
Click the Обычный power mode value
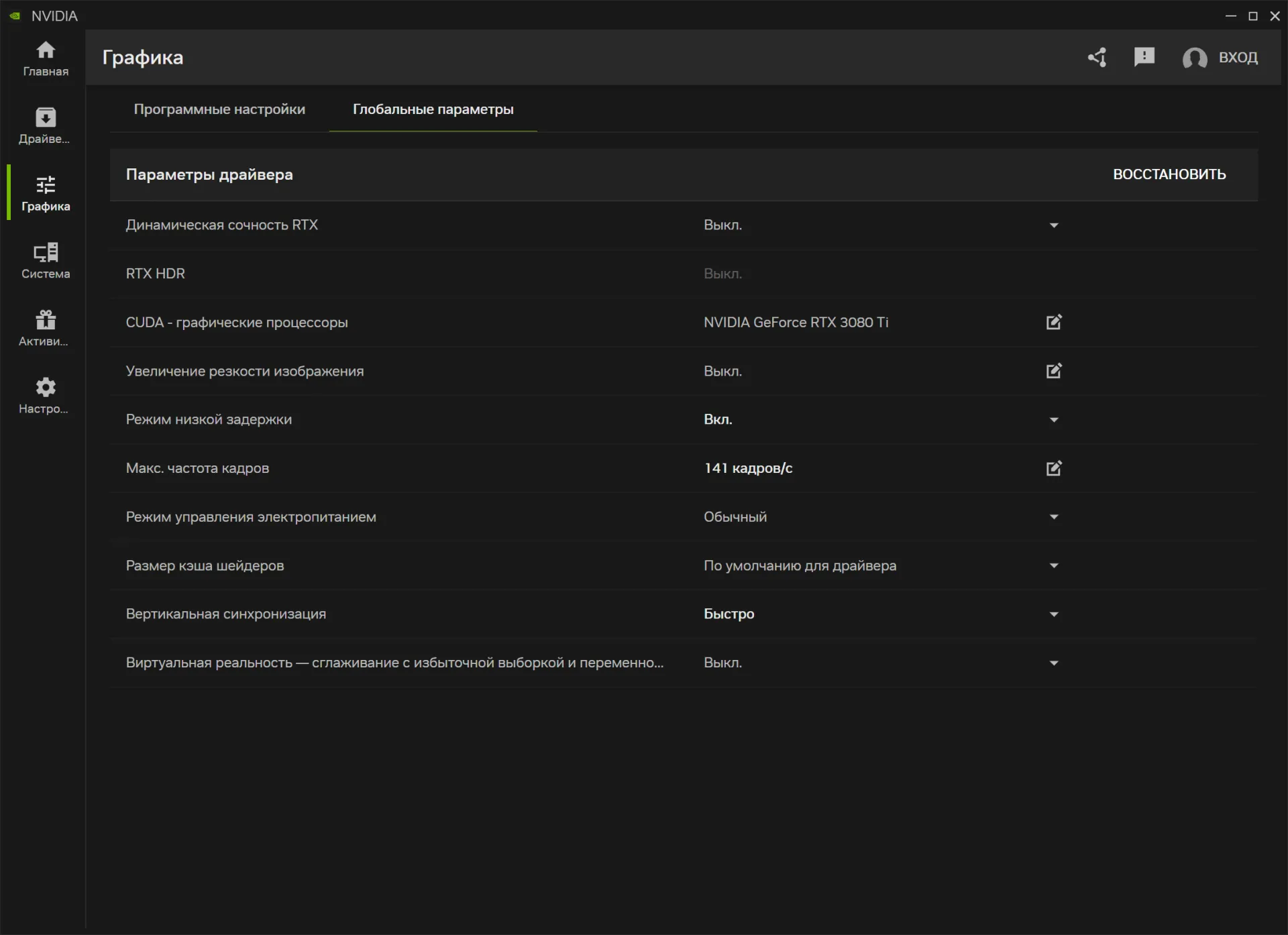[x=735, y=517]
